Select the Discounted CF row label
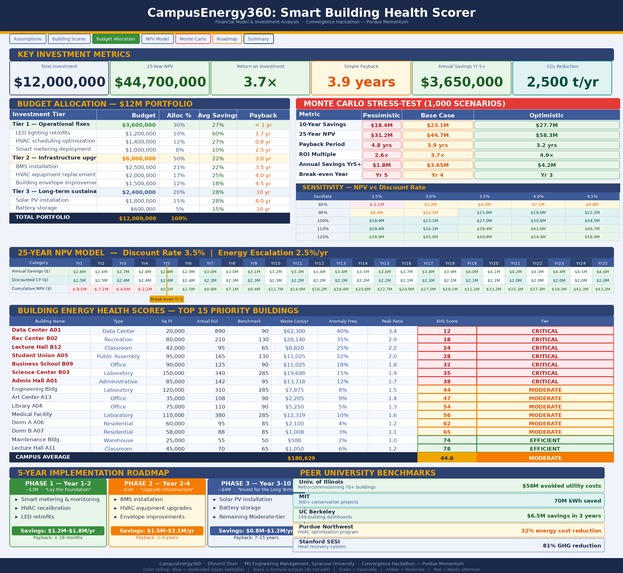Viewport: 623px width, 573px height. [x=30, y=280]
